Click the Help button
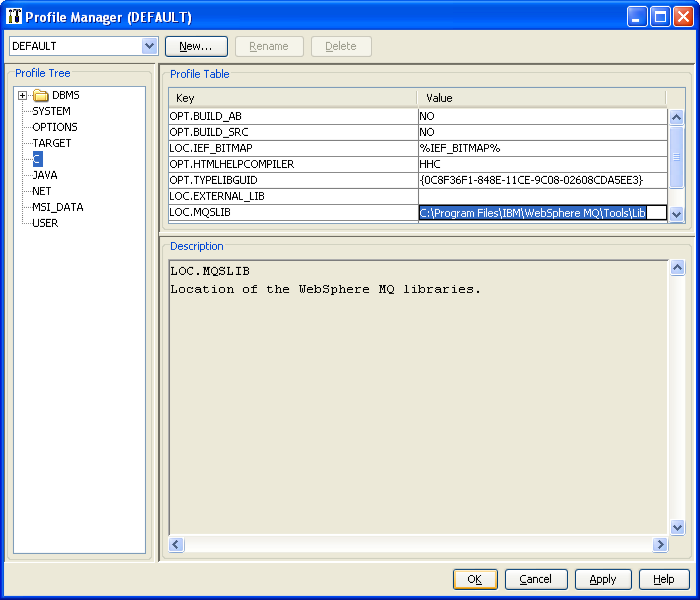700x600 pixels. click(x=664, y=579)
